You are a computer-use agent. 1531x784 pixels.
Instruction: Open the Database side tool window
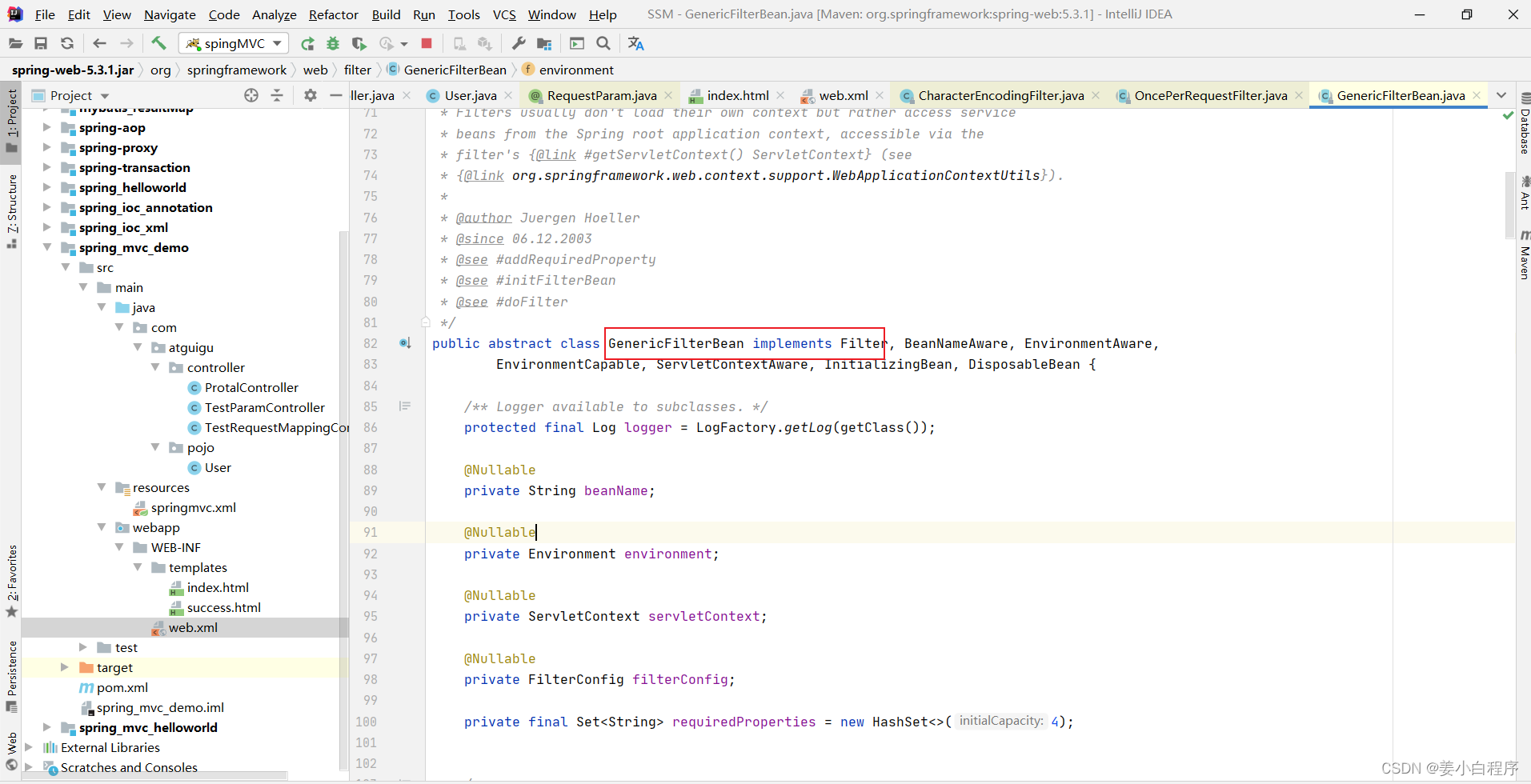1524,124
